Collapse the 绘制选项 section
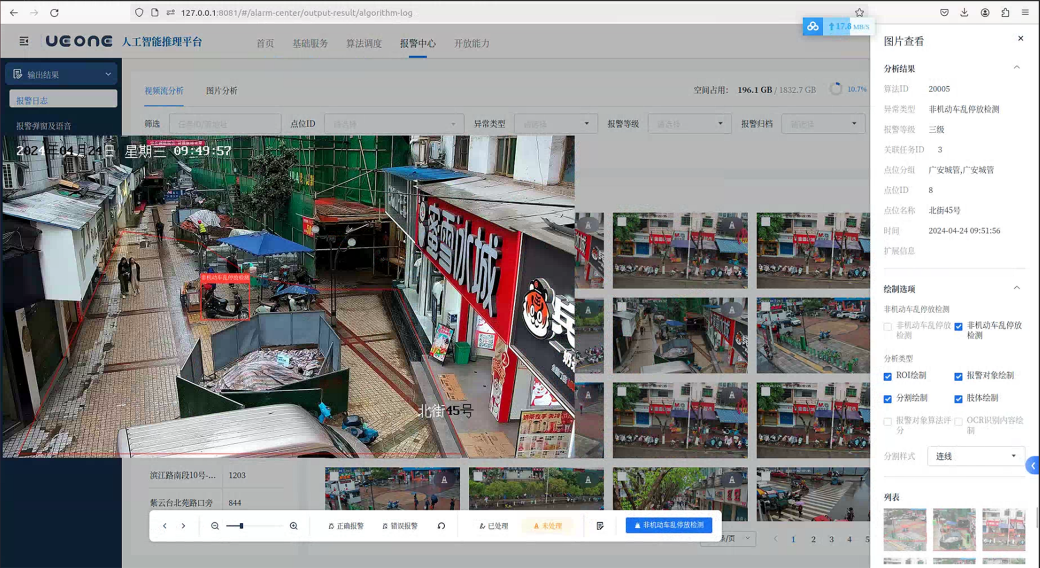This screenshot has height=568, width=1040. coord(1017,288)
